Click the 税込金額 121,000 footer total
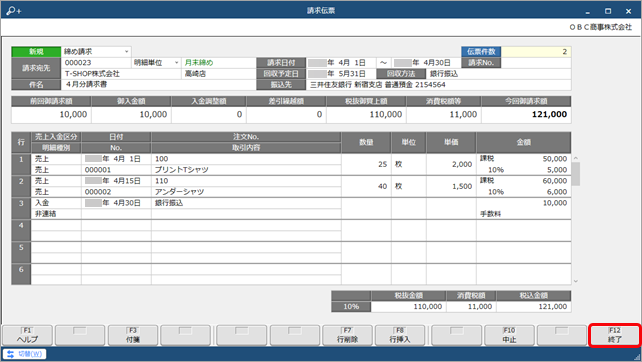 pyautogui.click(x=534, y=306)
